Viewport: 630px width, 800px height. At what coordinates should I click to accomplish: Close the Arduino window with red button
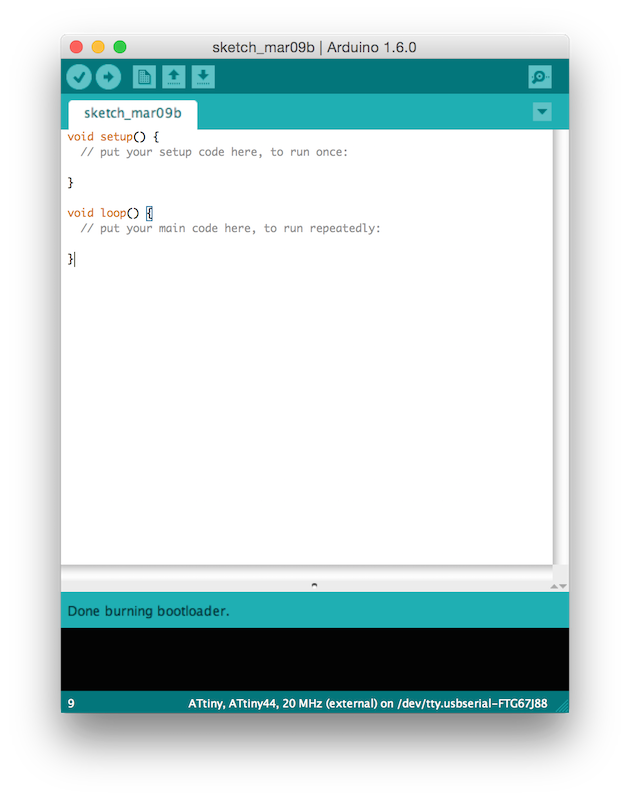click(76, 47)
